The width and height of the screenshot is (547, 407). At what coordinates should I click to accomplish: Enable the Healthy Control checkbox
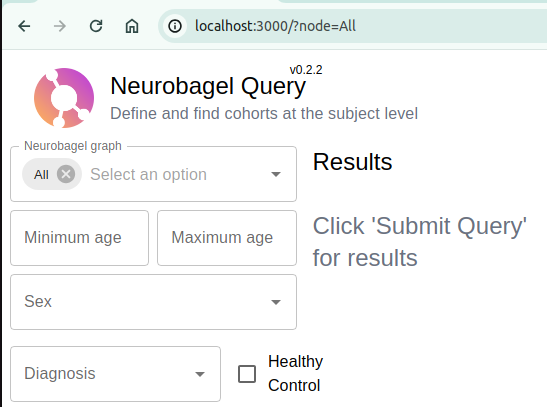[247, 374]
